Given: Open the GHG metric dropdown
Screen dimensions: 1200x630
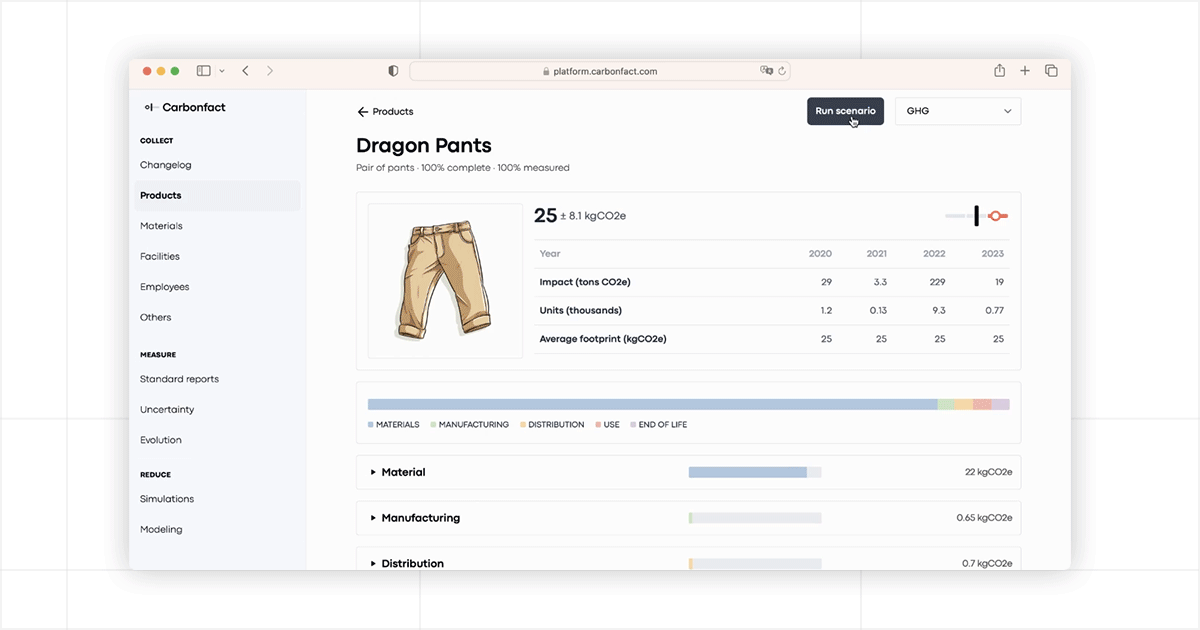Looking at the screenshot, I should click(957, 110).
